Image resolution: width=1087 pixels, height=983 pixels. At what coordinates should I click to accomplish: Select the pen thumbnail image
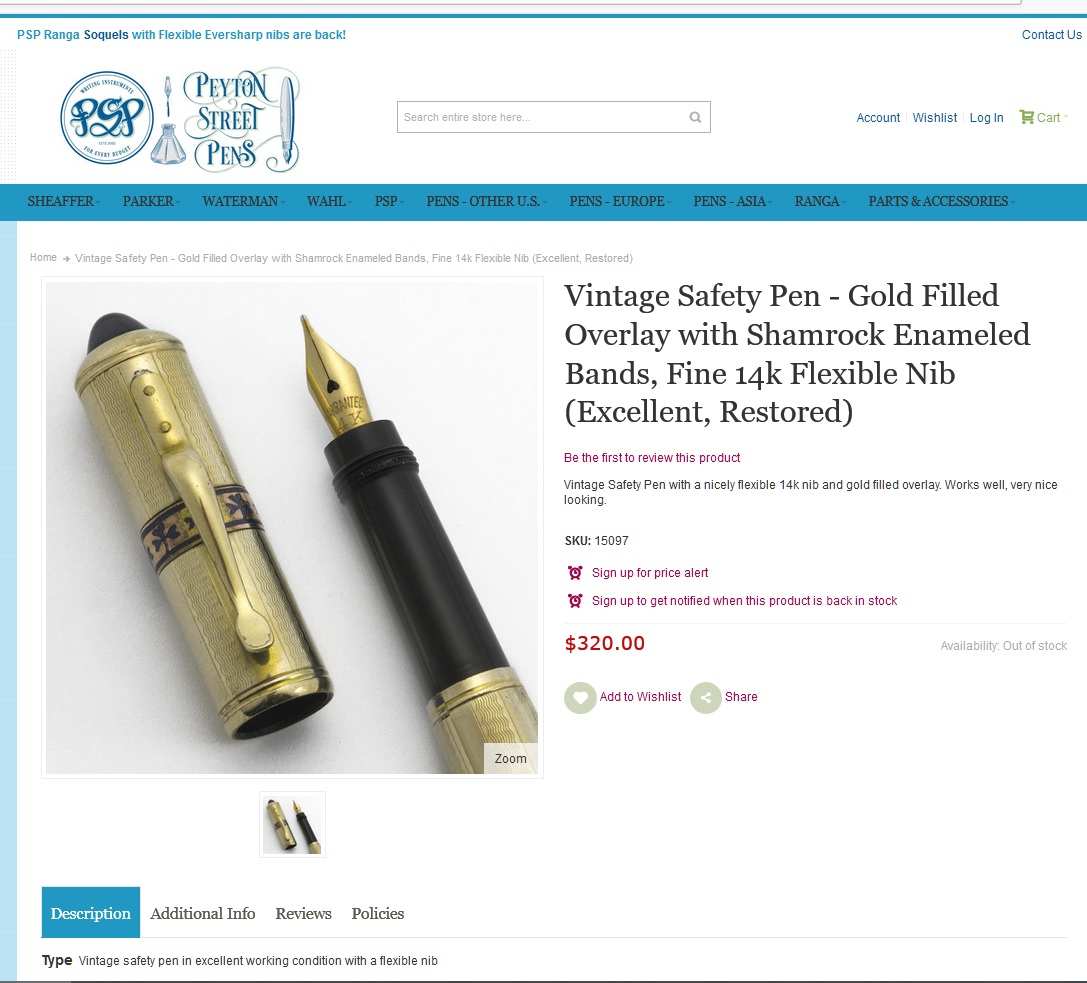tap(293, 824)
